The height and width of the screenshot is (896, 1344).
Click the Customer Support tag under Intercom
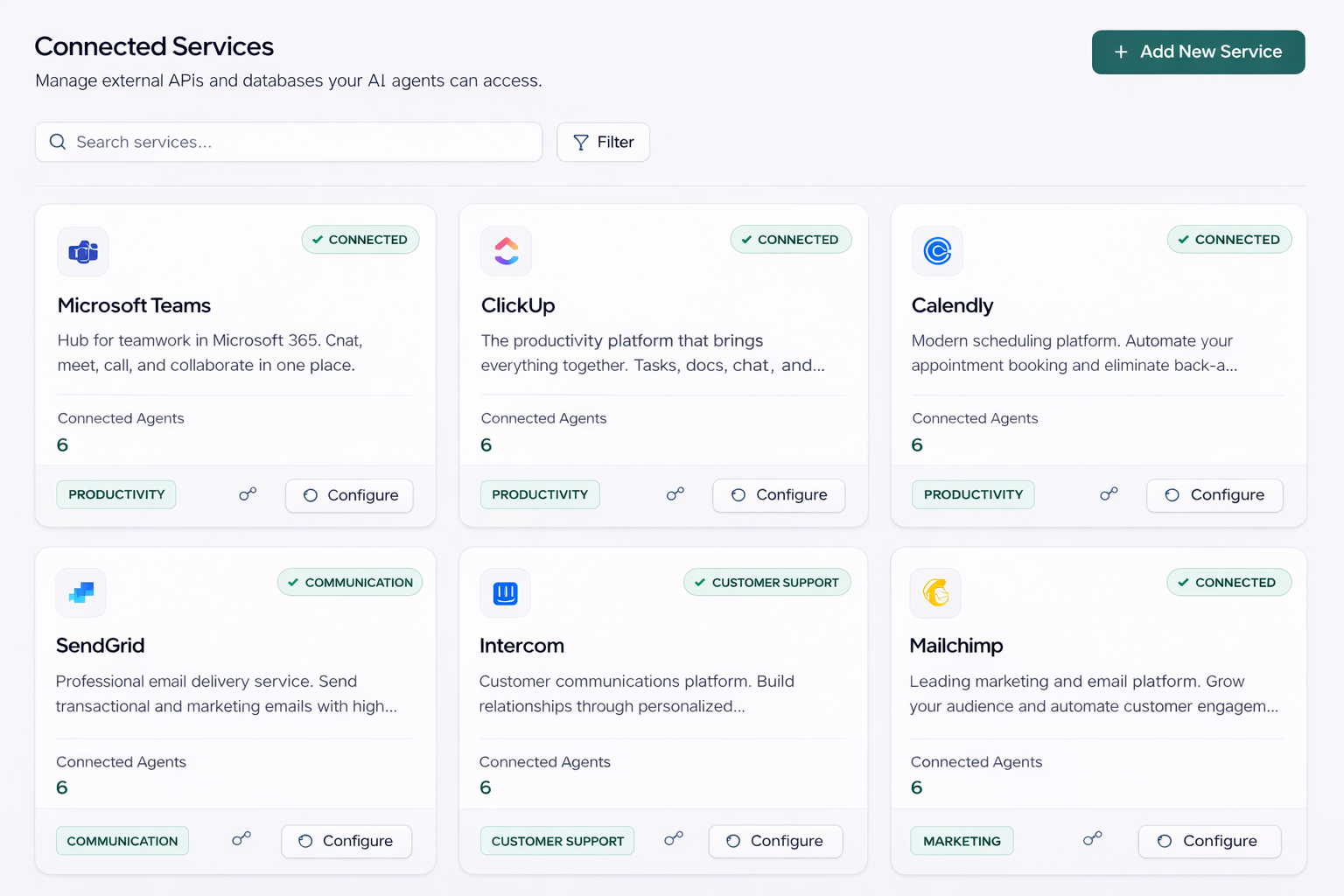[557, 841]
